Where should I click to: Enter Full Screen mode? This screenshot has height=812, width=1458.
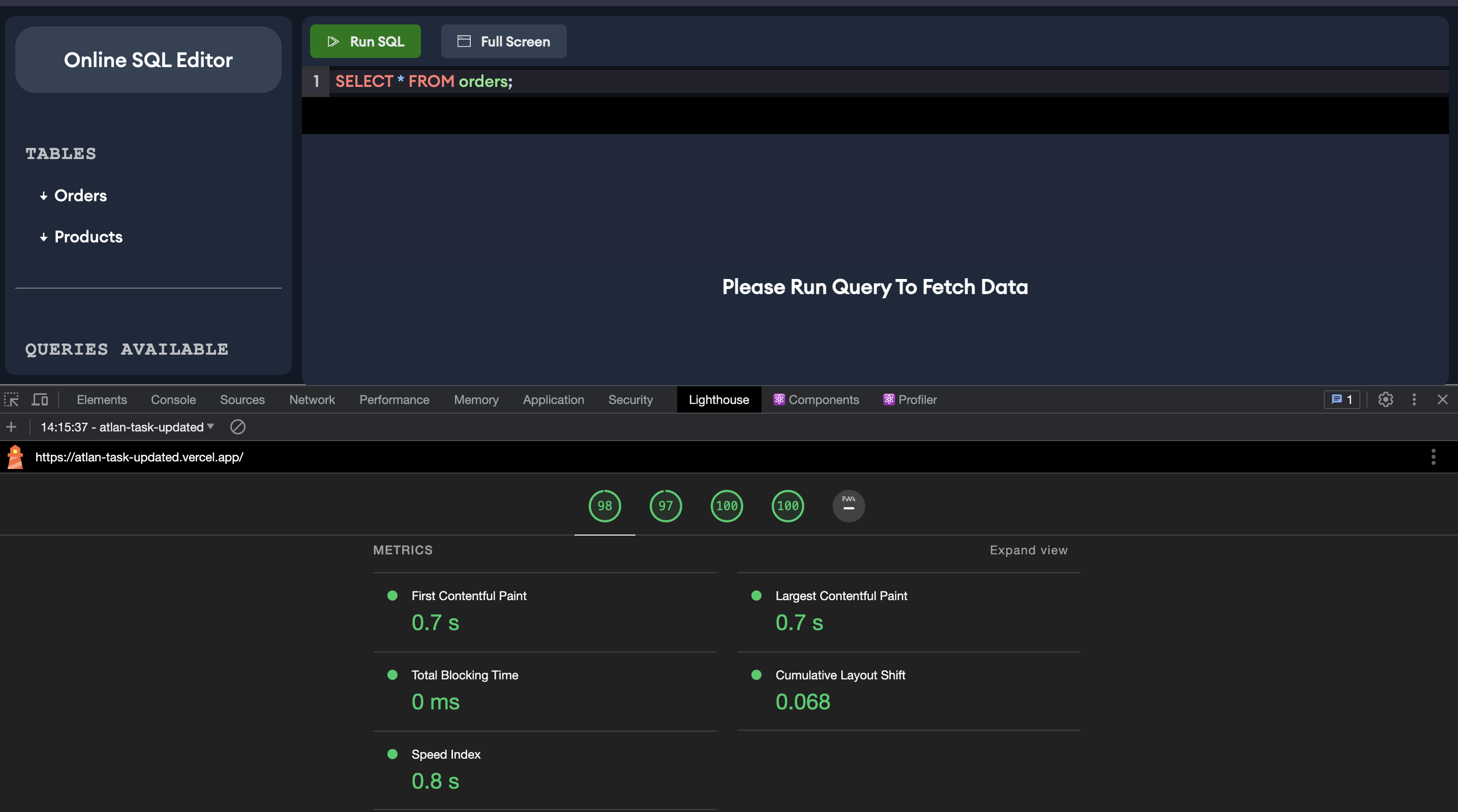(x=503, y=41)
